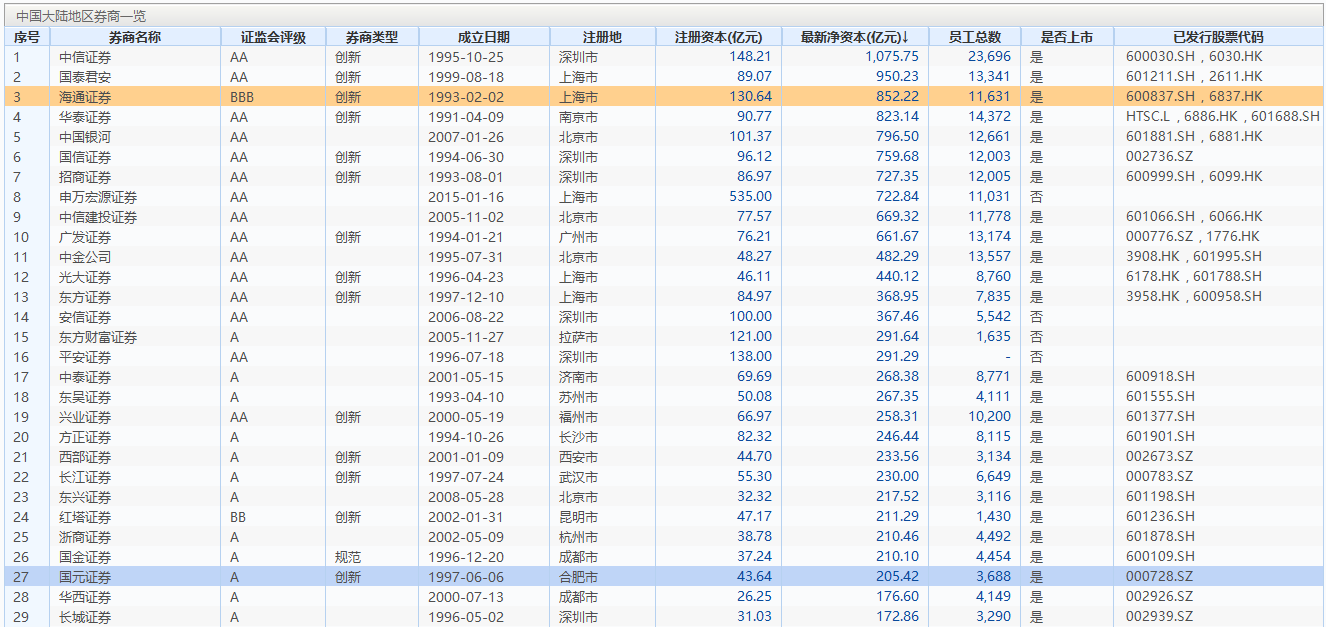
Task: Select the 红塔证券 cell
Action: coord(85,517)
